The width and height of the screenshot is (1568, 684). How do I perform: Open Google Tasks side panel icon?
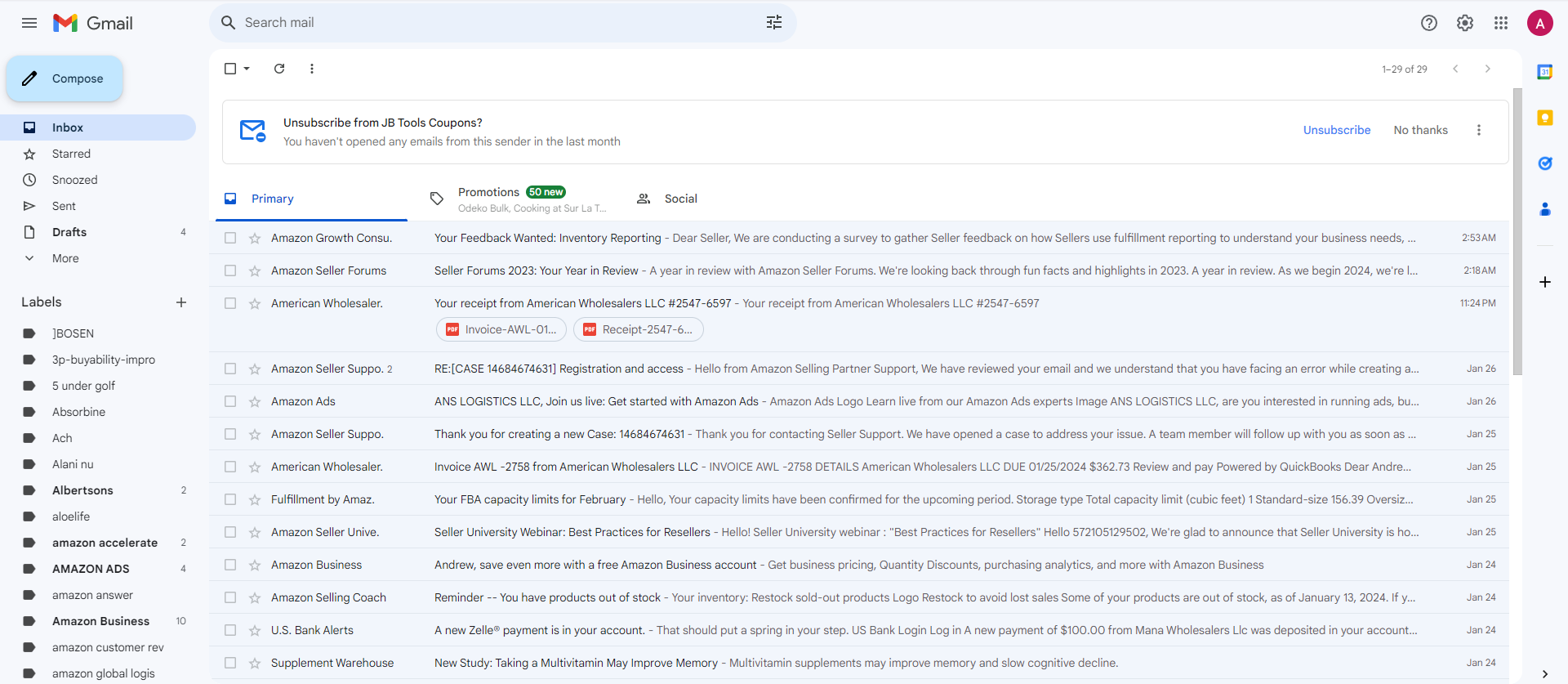[x=1545, y=163]
